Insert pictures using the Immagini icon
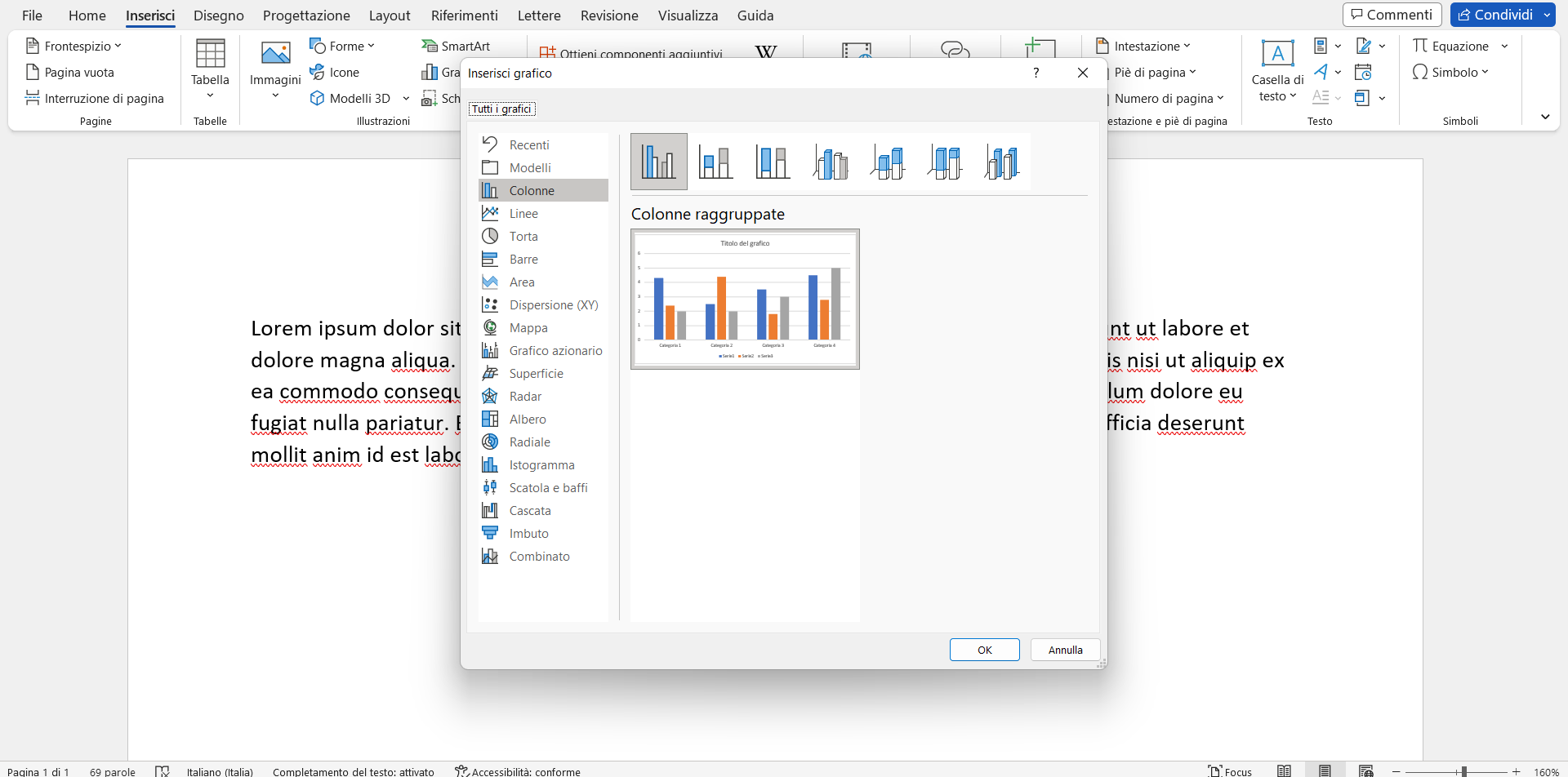 click(275, 68)
